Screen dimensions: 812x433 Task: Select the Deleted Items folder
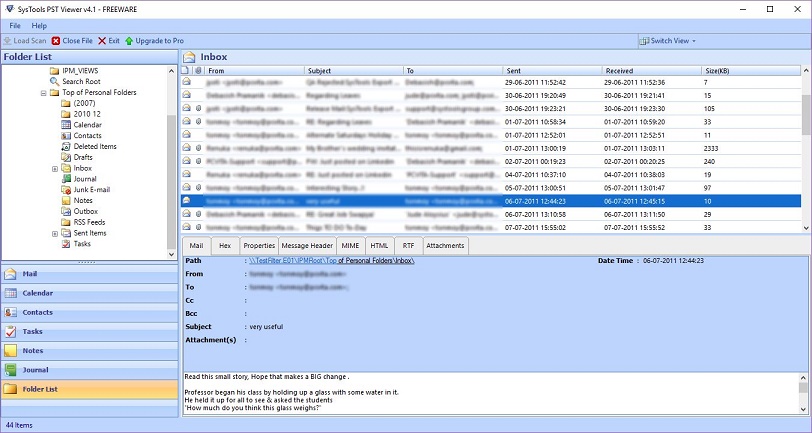tap(89, 147)
